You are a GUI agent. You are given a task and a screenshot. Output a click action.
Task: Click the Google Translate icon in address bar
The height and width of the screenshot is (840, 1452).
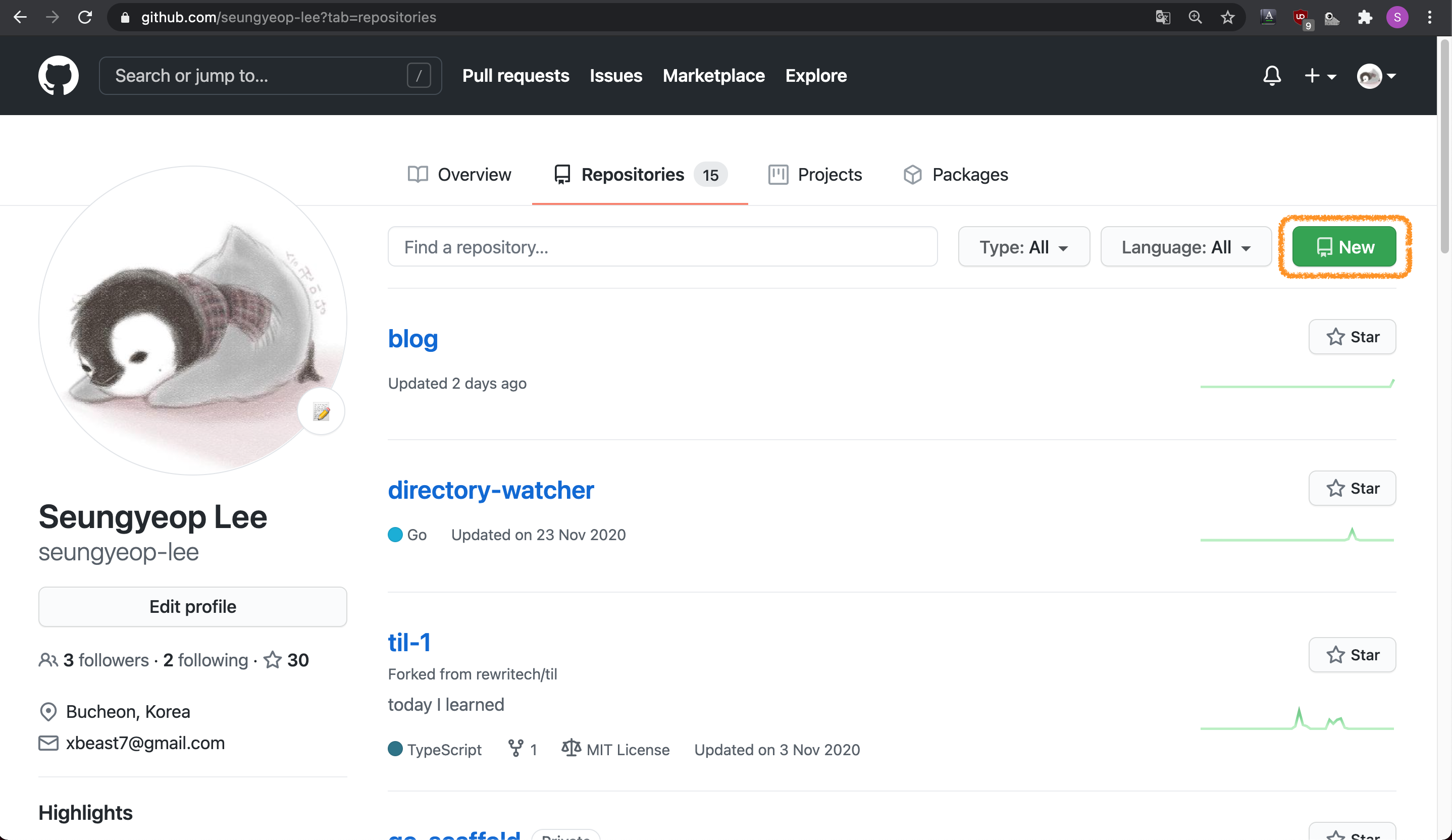[1163, 17]
